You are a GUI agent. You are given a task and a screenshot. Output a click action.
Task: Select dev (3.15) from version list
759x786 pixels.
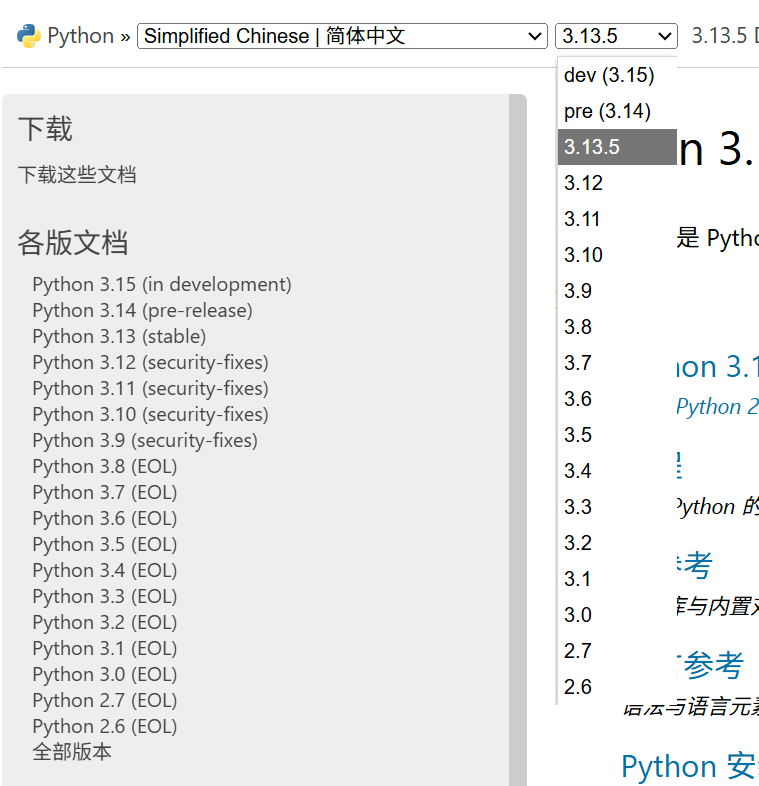coord(617,75)
